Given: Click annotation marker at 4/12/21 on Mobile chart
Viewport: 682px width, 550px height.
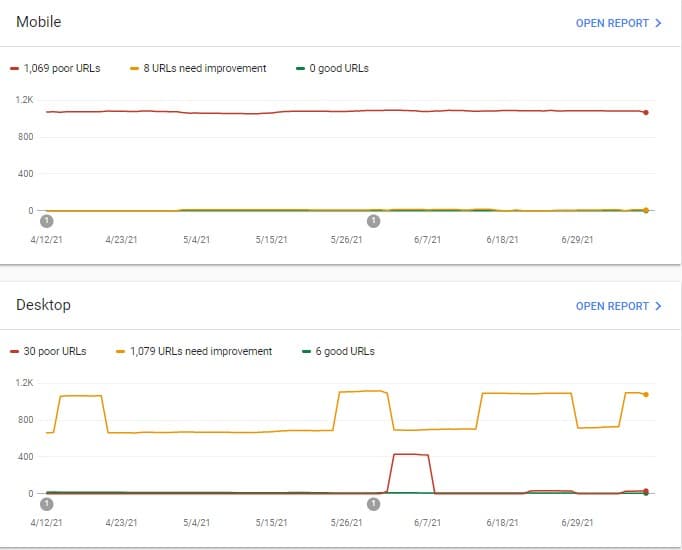Looking at the screenshot, I should pyautogui.click(x=46, y=221).
